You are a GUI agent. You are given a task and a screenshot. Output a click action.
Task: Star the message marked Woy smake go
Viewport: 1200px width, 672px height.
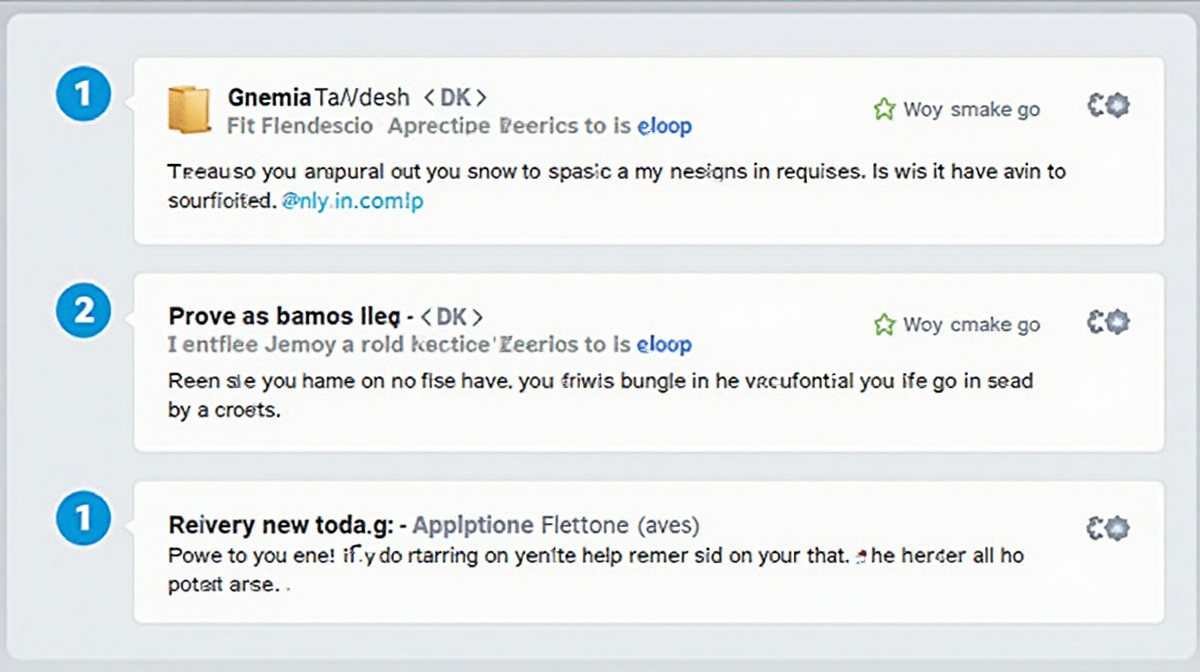pyautogui.click(x=884, y=109)
